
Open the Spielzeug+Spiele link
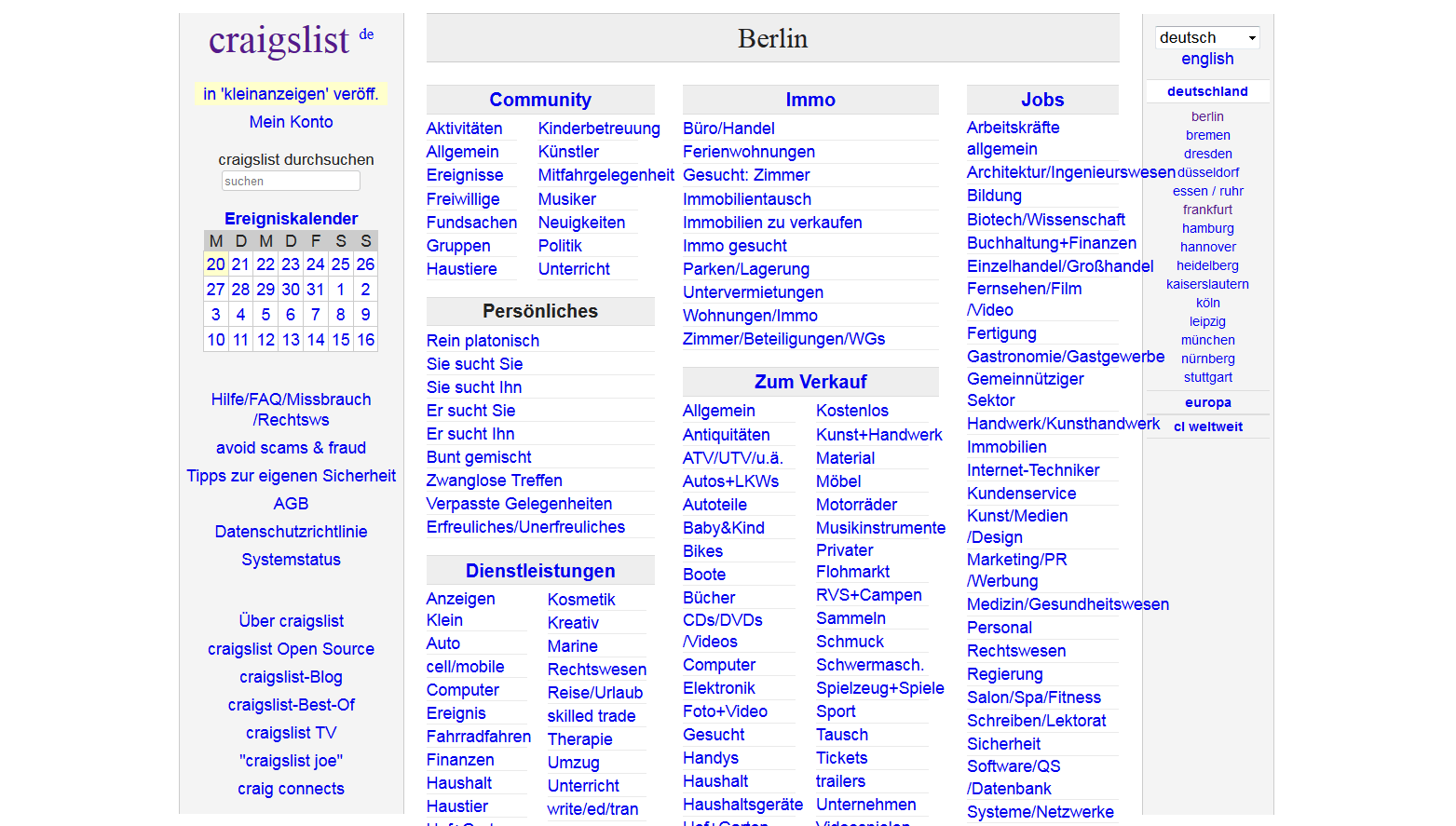coord(880,688)
